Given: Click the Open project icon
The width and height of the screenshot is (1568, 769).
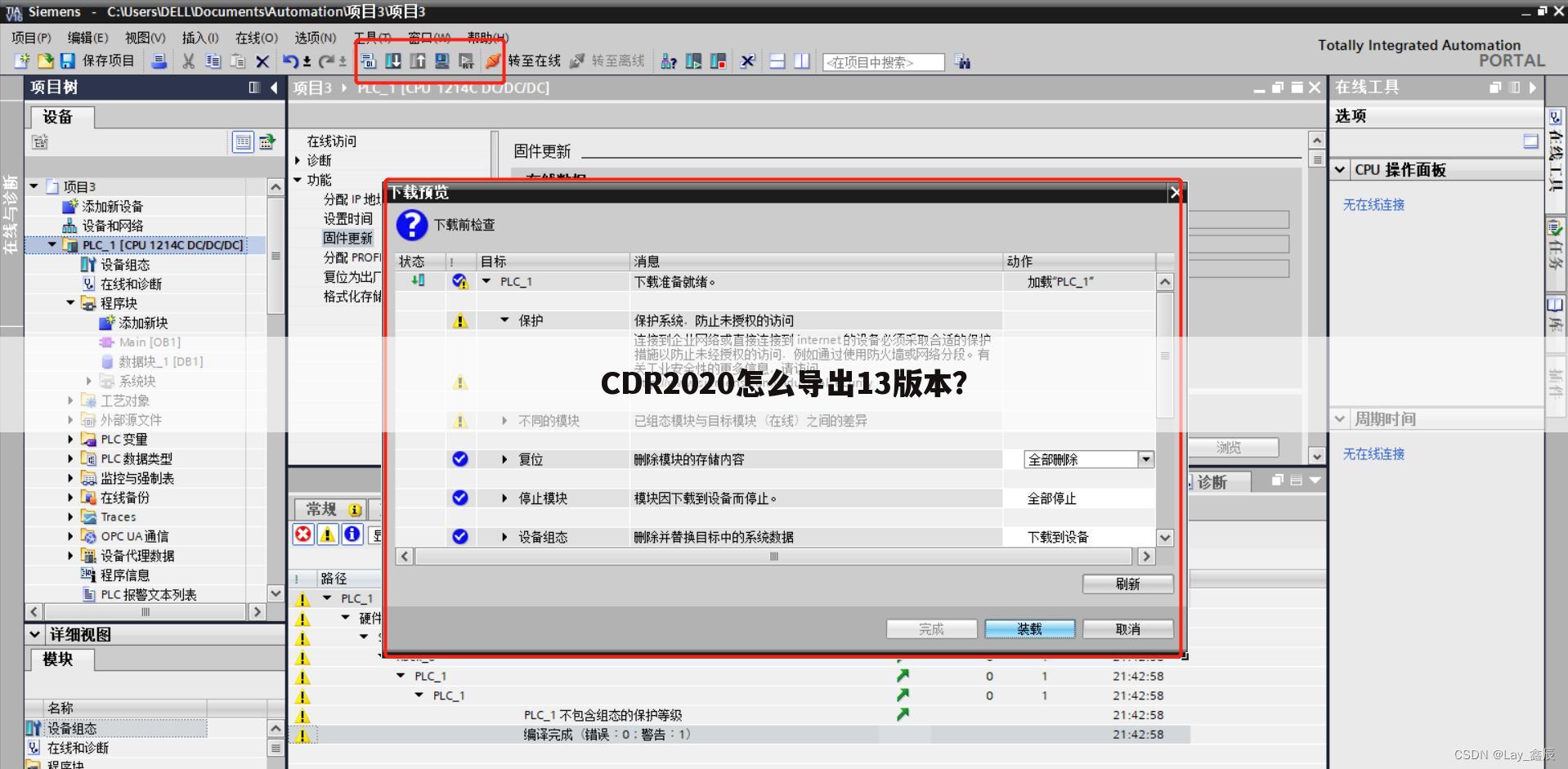Looking at the screenshot, I should coord(46,61).
